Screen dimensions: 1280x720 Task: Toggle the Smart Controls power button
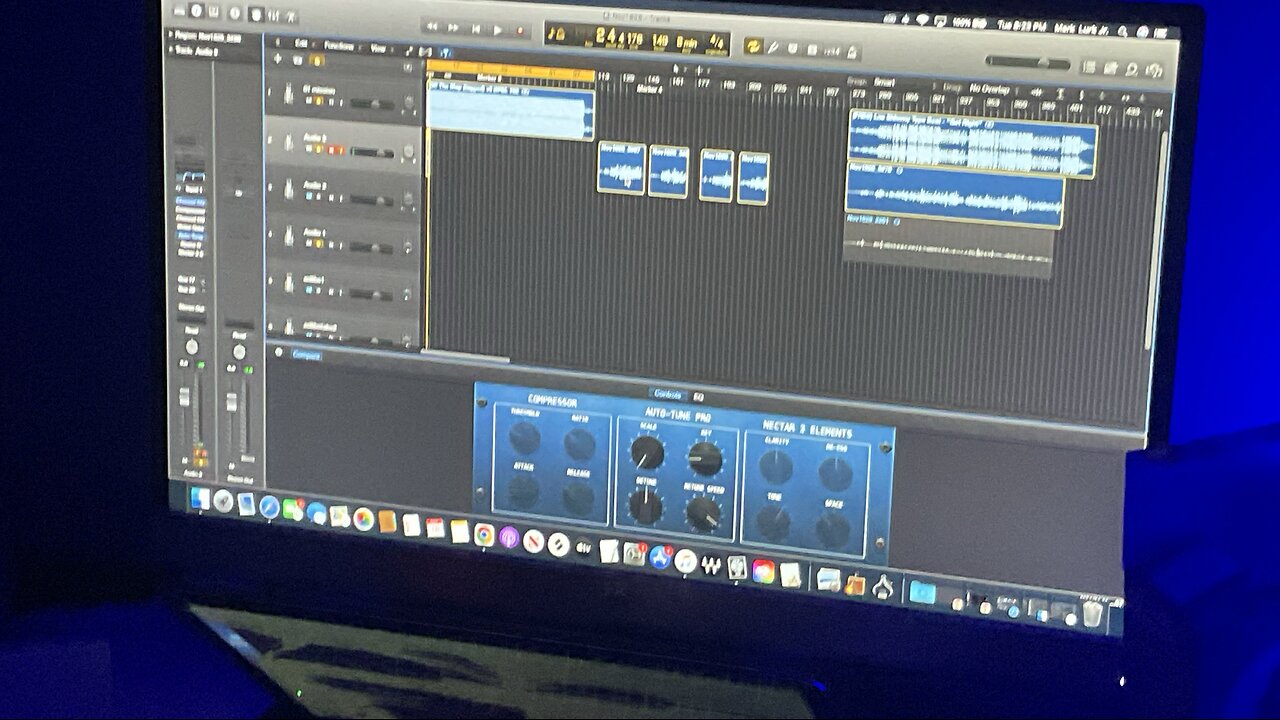pos(279,352)
